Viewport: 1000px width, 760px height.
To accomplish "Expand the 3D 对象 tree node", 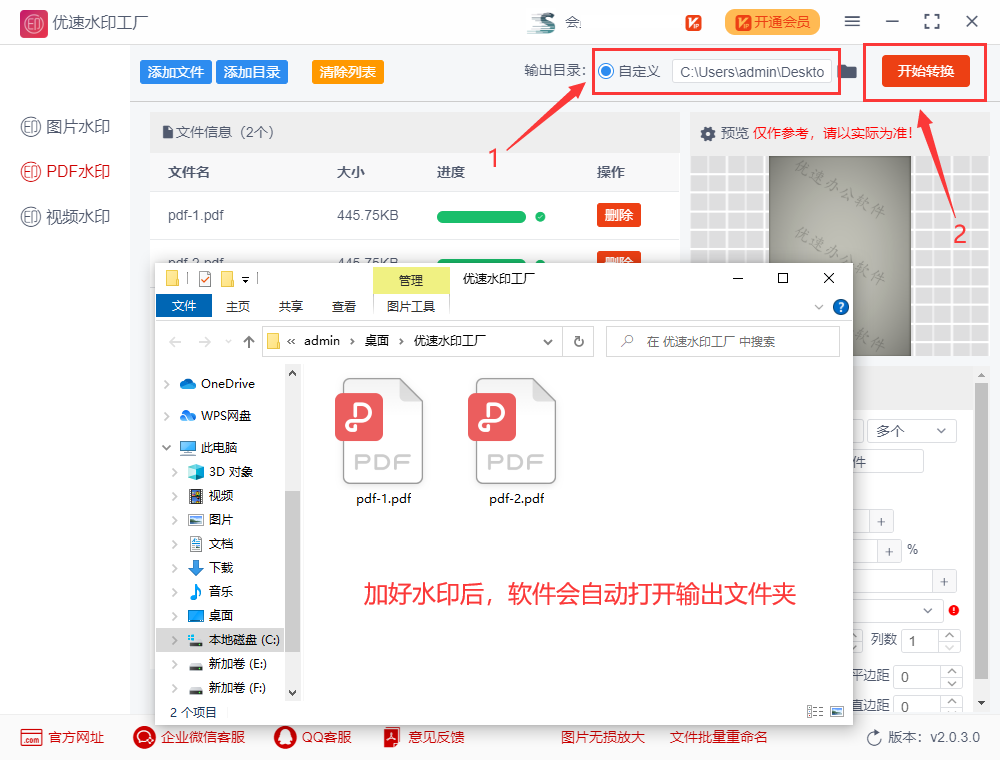I will point(174,472).
